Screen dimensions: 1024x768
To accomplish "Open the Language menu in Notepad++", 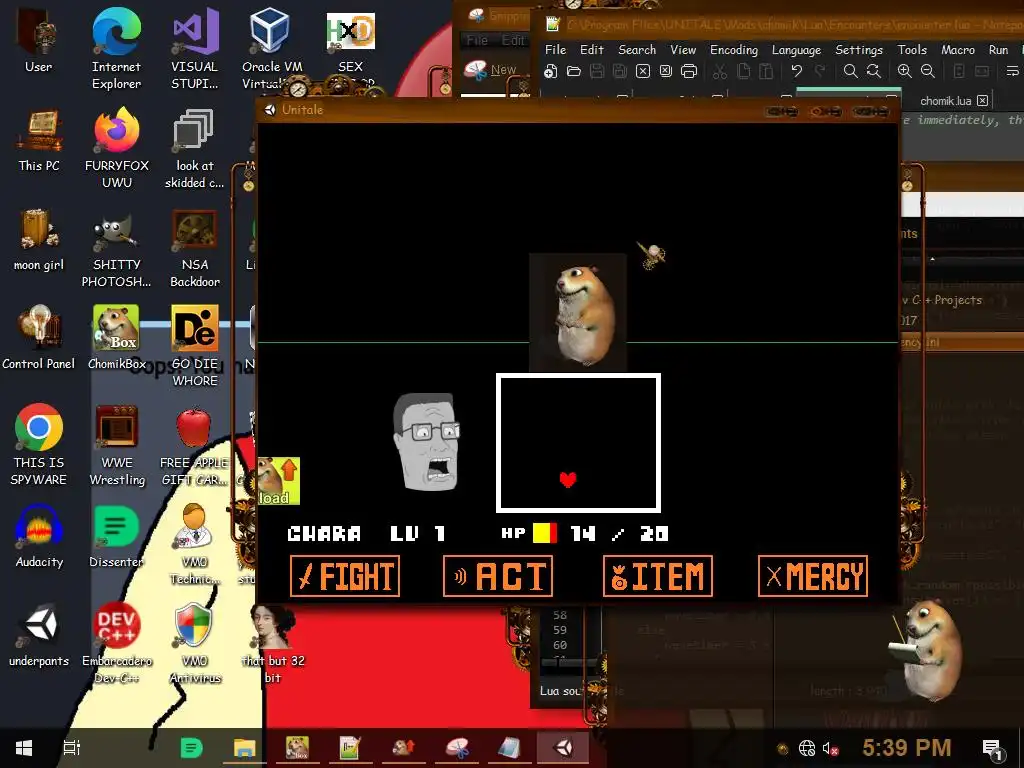I will [796, 50].
